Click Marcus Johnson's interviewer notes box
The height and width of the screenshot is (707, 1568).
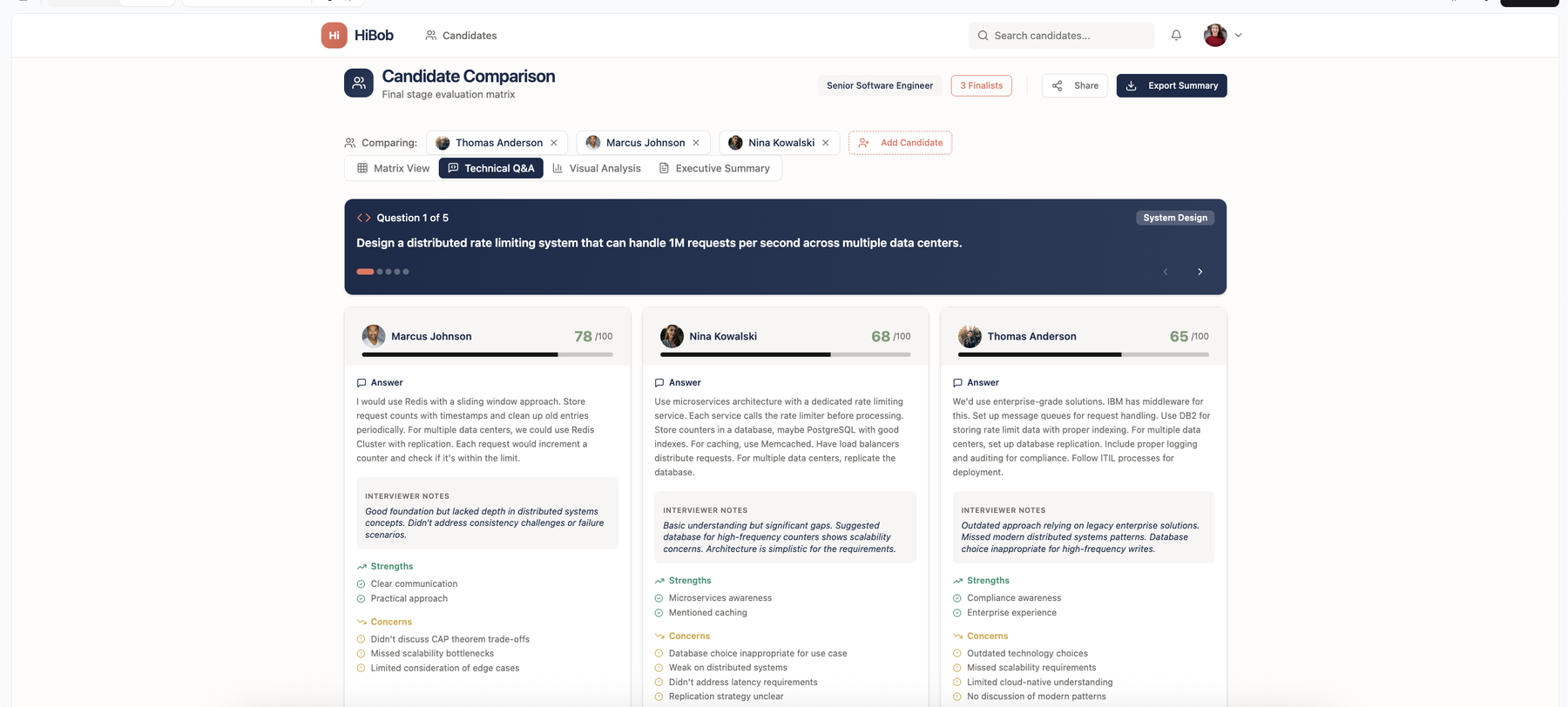(x=487, y=514)
